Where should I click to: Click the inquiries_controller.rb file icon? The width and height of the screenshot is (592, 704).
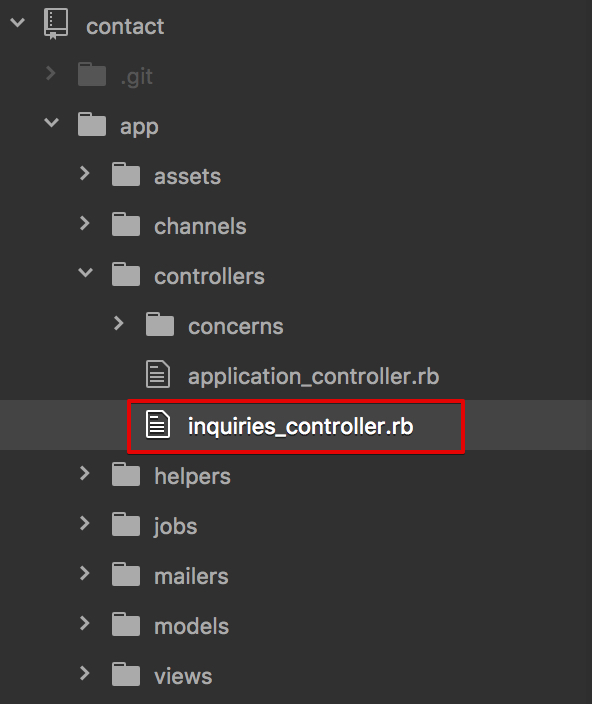point(158,424)
